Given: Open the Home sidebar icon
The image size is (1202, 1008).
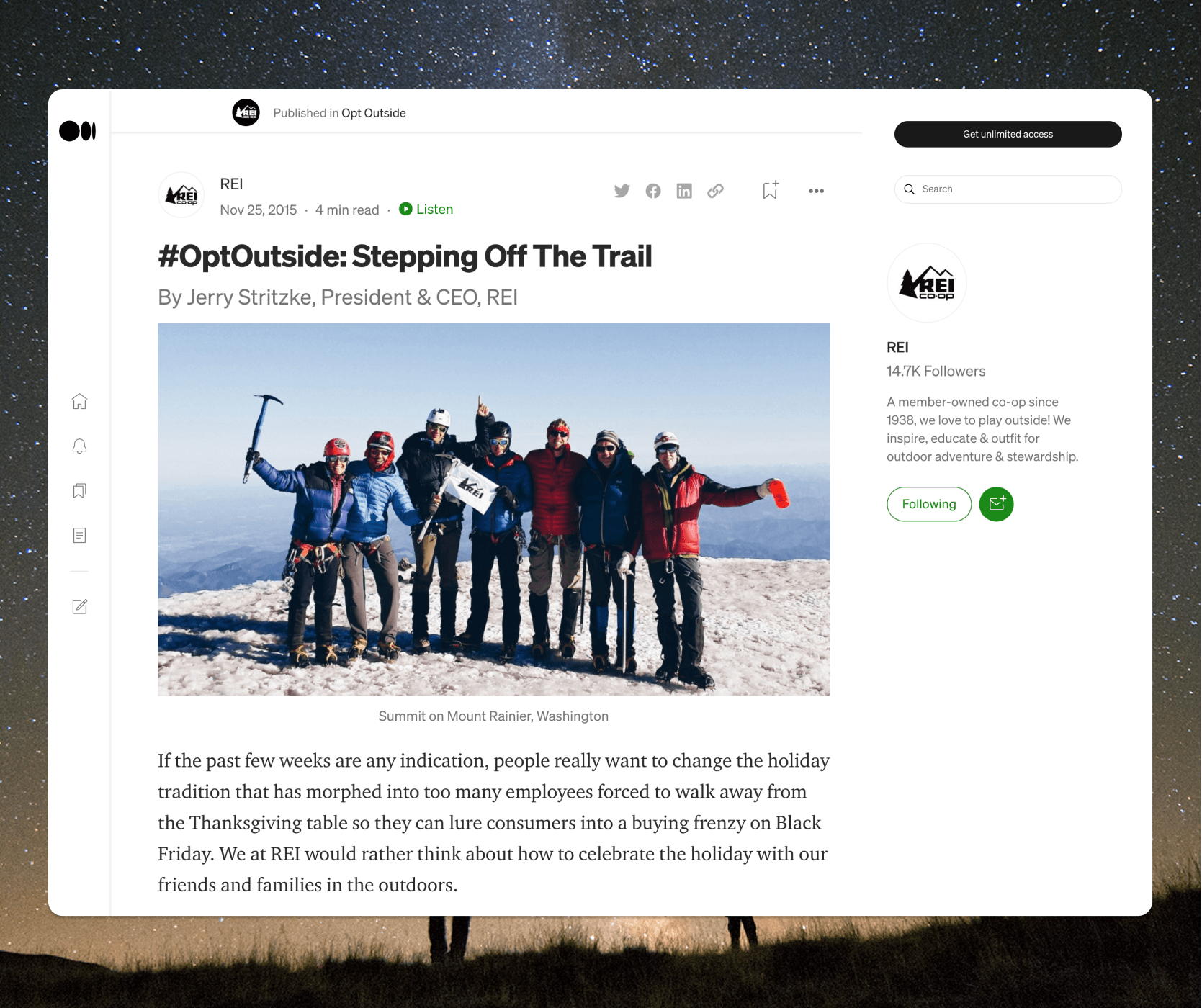Looking at the screenshot, I should tap(79, 401).
